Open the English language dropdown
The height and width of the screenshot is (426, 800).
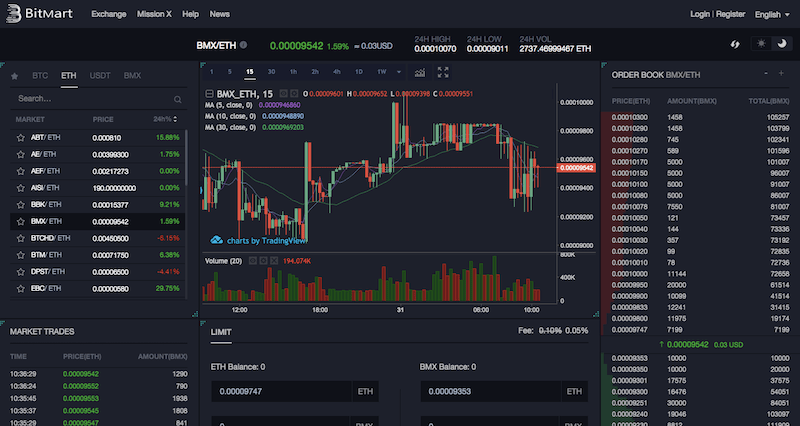(772, 14)
